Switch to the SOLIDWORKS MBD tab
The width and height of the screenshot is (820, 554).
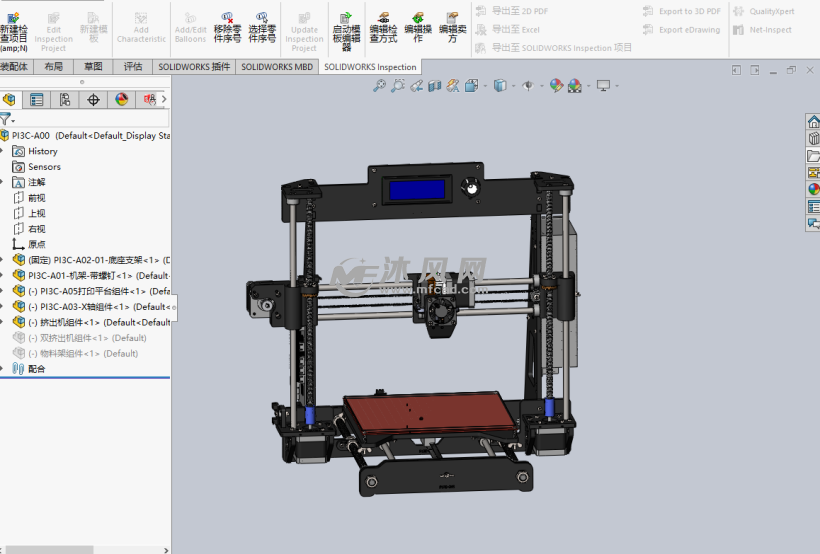pyautogui.click(x=277, y=66)
